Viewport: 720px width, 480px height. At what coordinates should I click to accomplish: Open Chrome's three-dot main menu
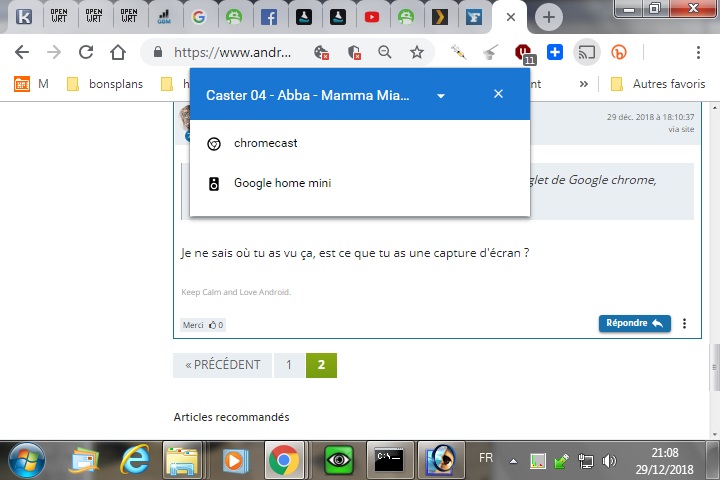coord(698,52)
